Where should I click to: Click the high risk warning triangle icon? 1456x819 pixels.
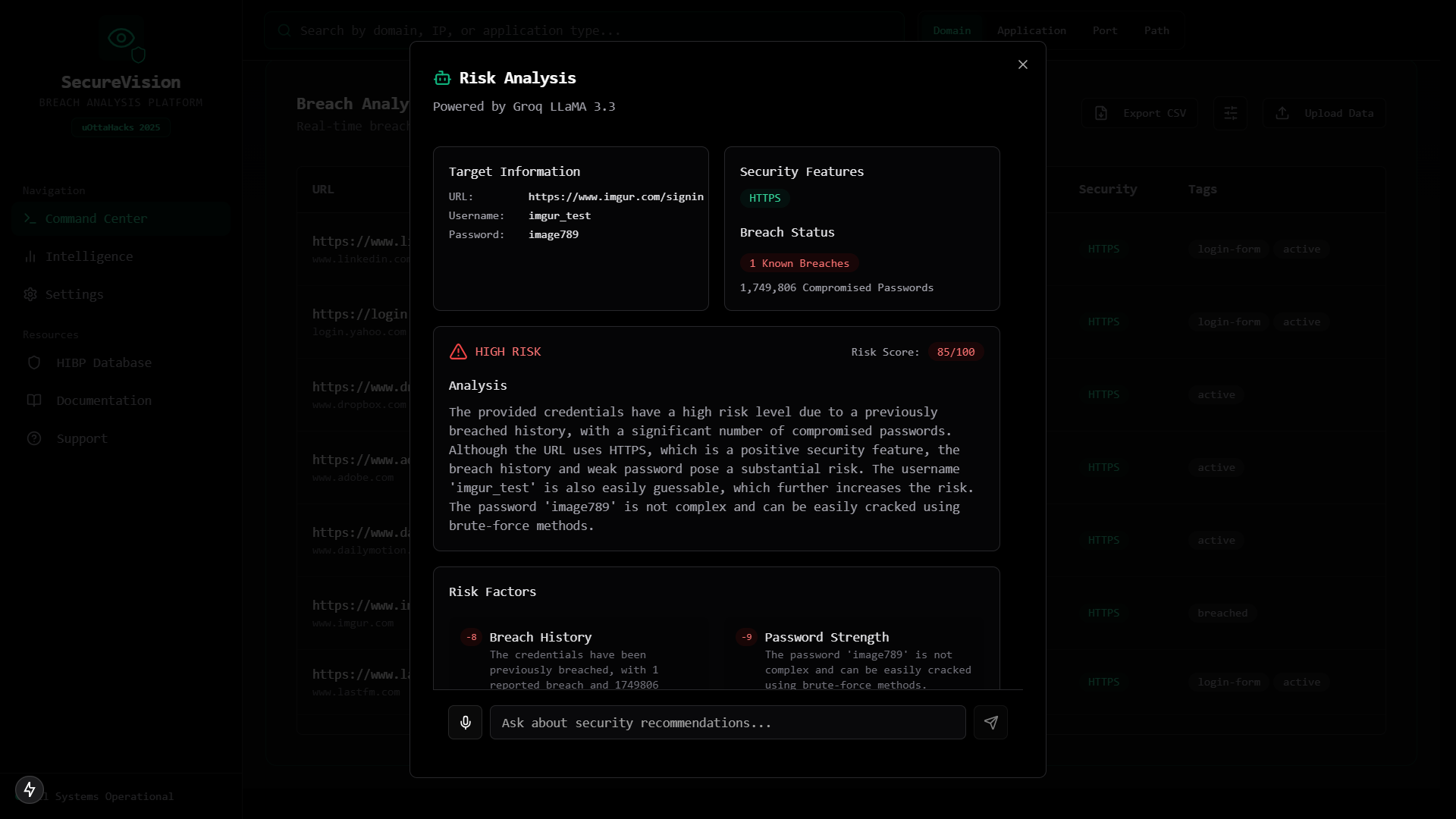(x=458, y=352)
